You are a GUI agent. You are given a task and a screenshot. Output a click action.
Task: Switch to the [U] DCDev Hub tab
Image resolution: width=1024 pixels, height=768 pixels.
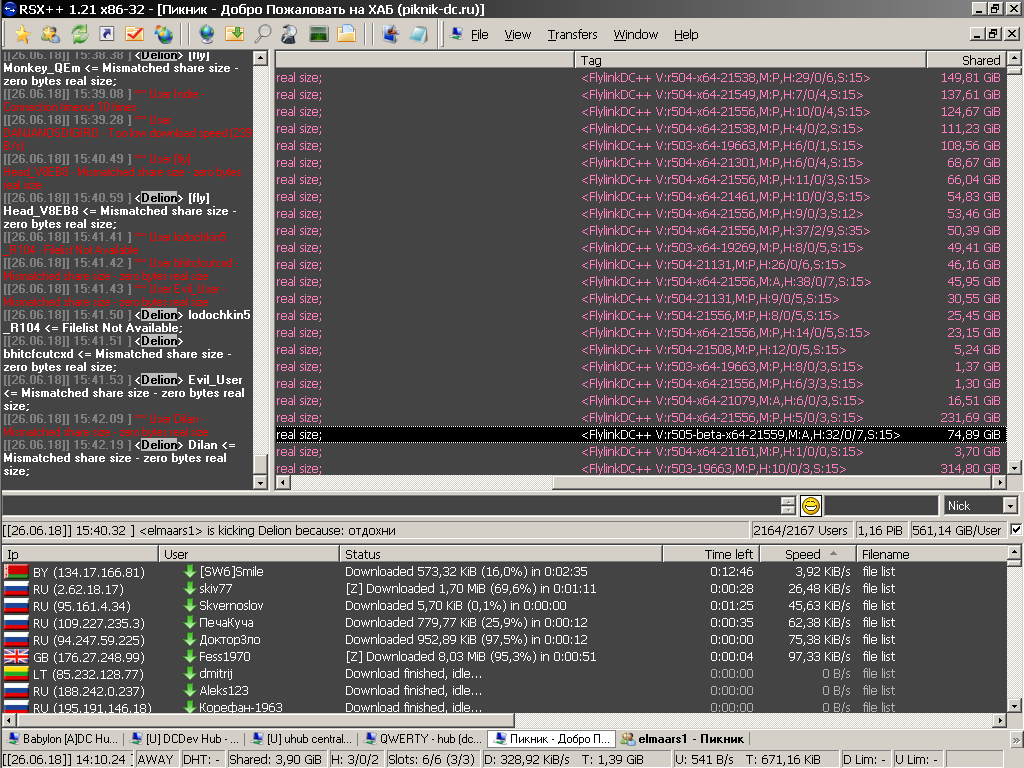click(x=185, y=739)
